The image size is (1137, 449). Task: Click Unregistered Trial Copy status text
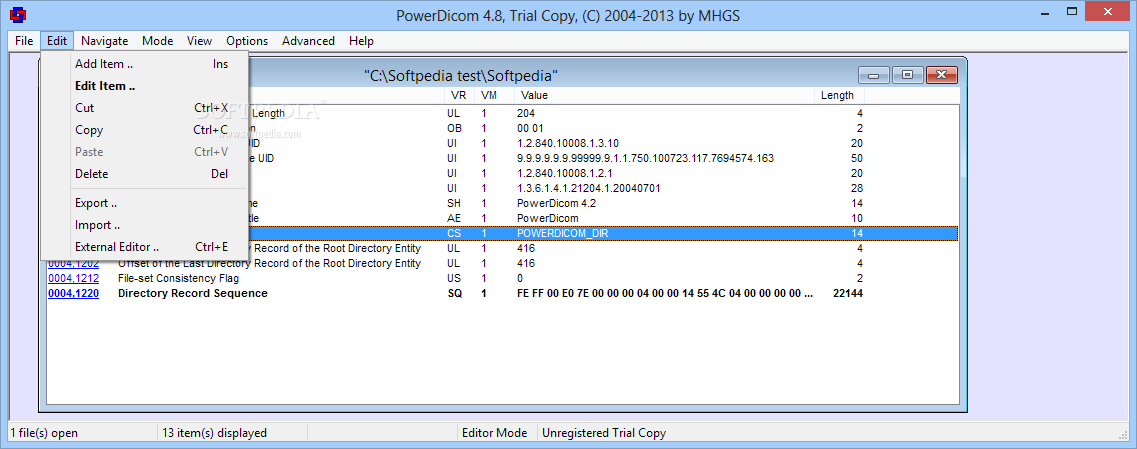[605, 433]
